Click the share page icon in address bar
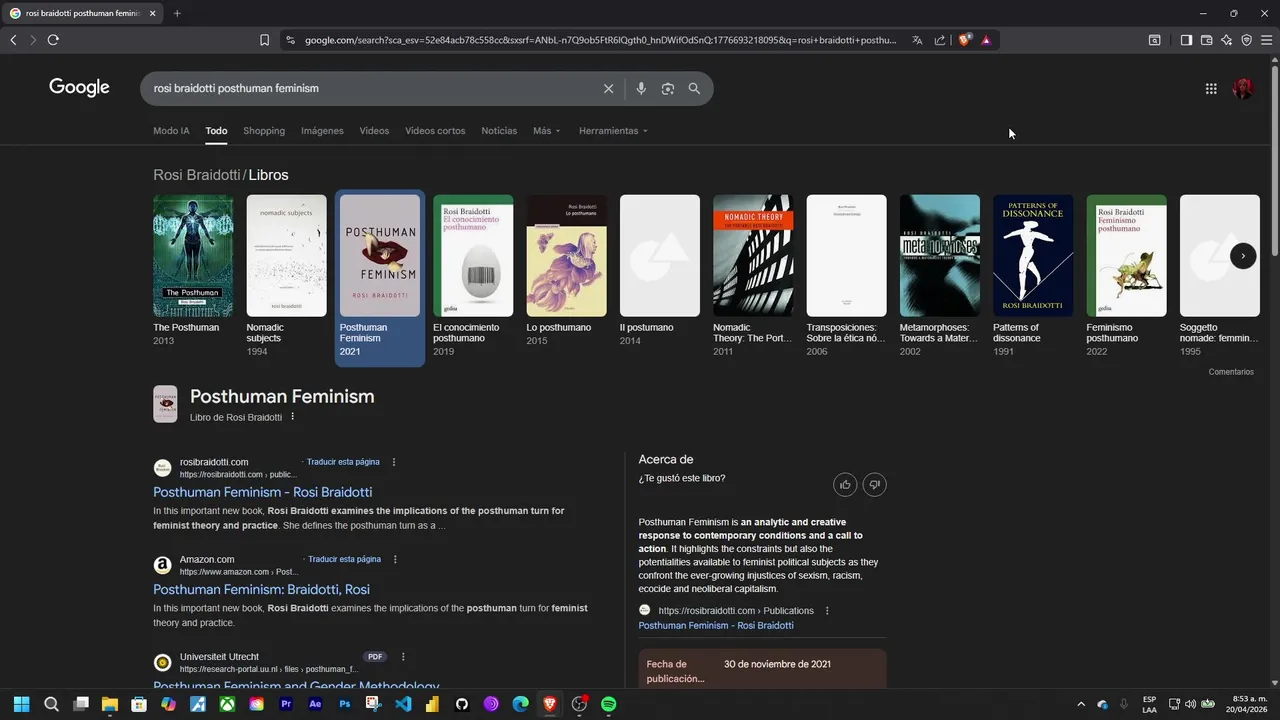The image size is (1280, 720). click(x=940, y=40)
